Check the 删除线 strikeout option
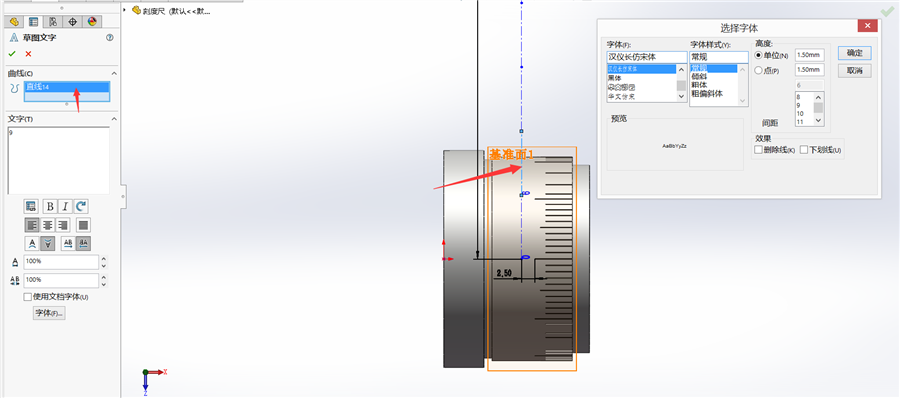 pyautogui.click(x=759, y=150)
